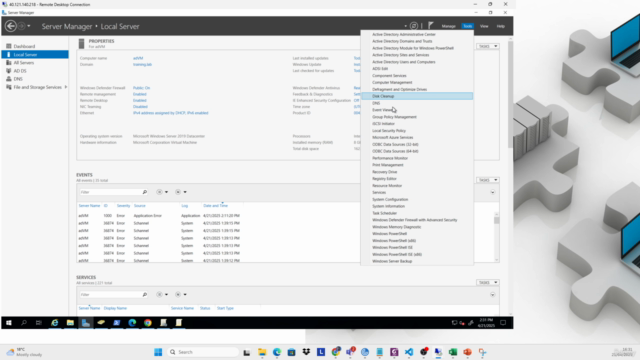Click the Tools menu

coord(467,26)
